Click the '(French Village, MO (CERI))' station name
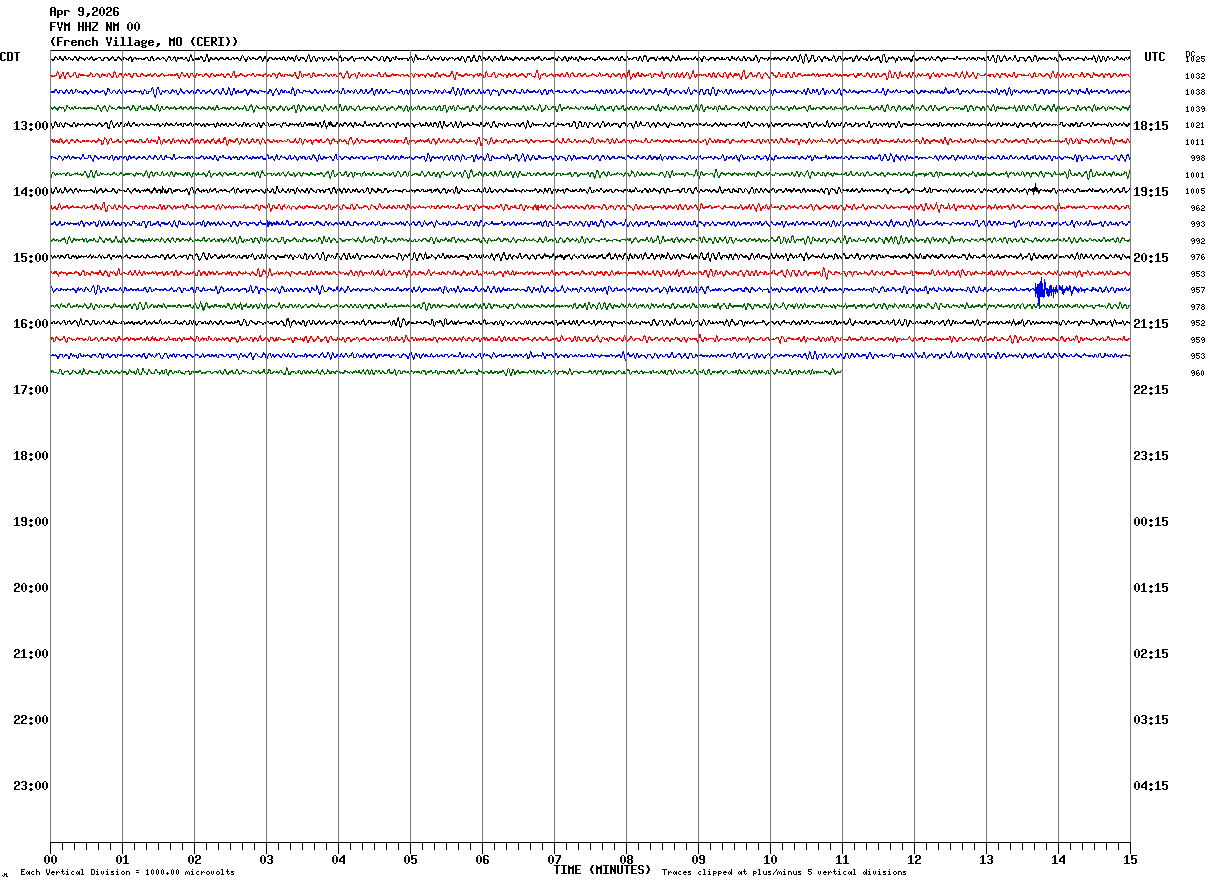 point(144,42)
